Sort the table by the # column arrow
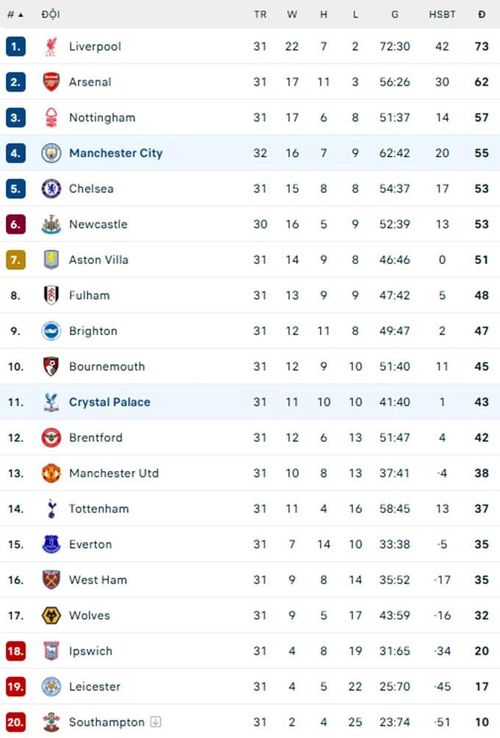 pos(20,15)
